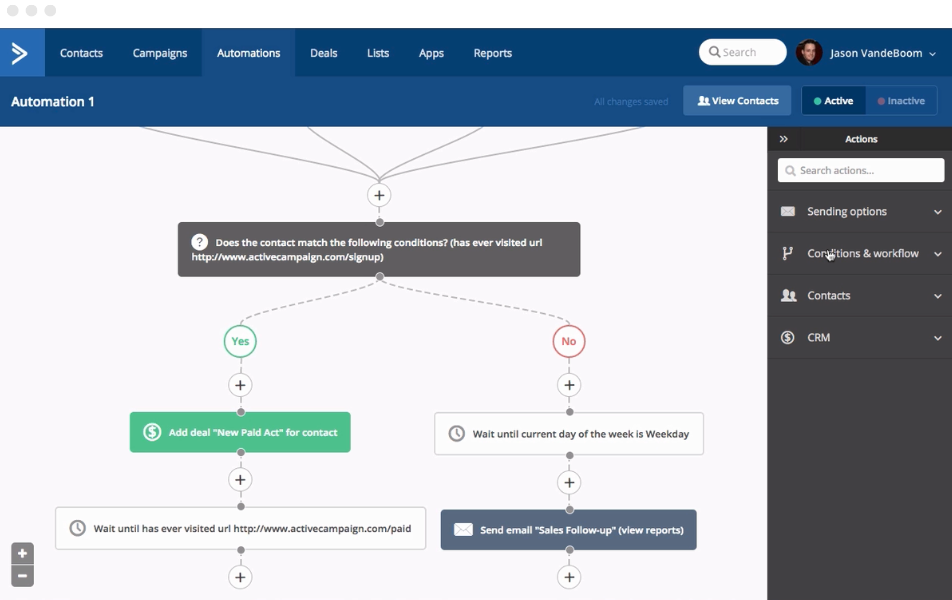
Task: Click the Sending options envelope icon
Action: 787,211
